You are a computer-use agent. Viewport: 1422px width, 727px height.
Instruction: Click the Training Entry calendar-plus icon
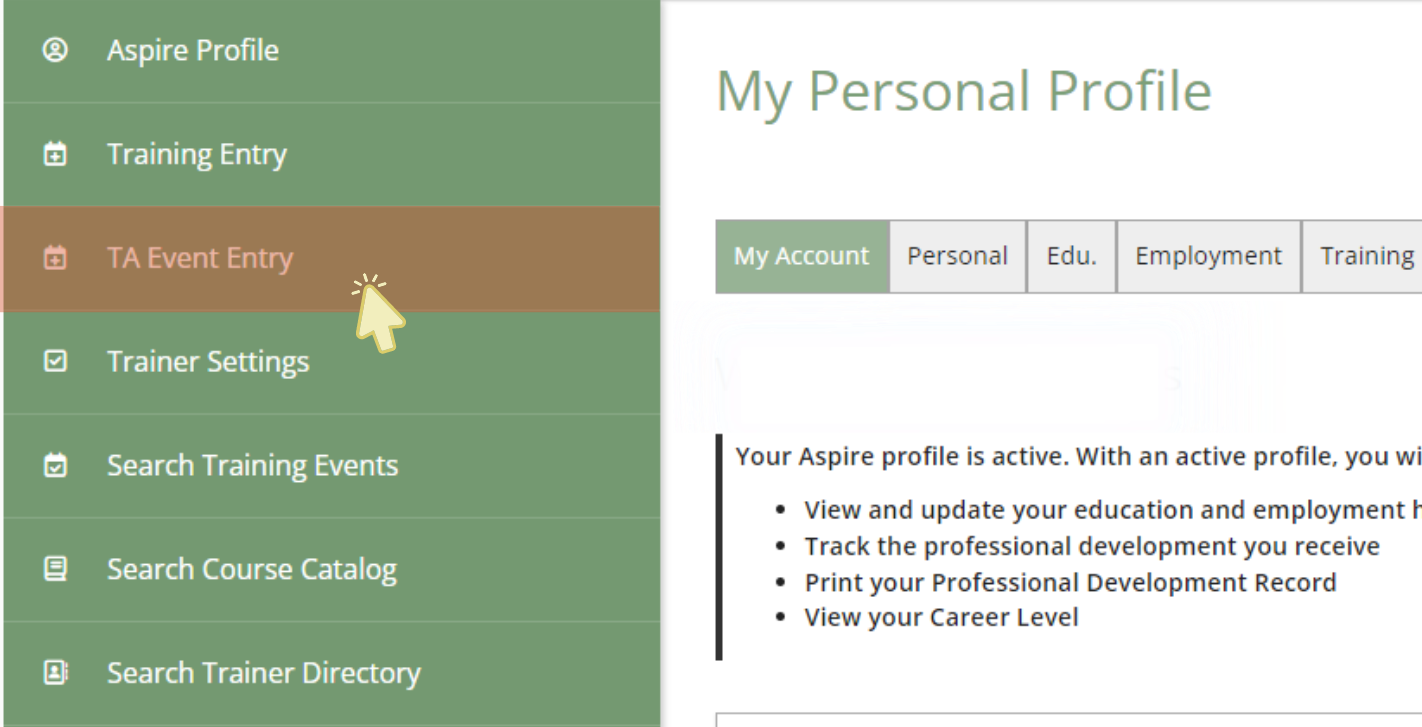tap(55, 154)
